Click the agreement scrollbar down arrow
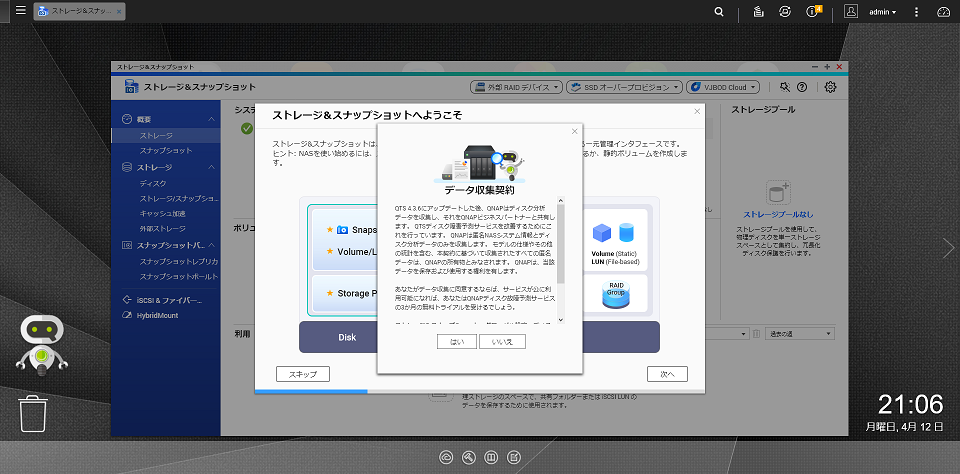Screen dimensions: 960x474 click(x=561, y=320)
